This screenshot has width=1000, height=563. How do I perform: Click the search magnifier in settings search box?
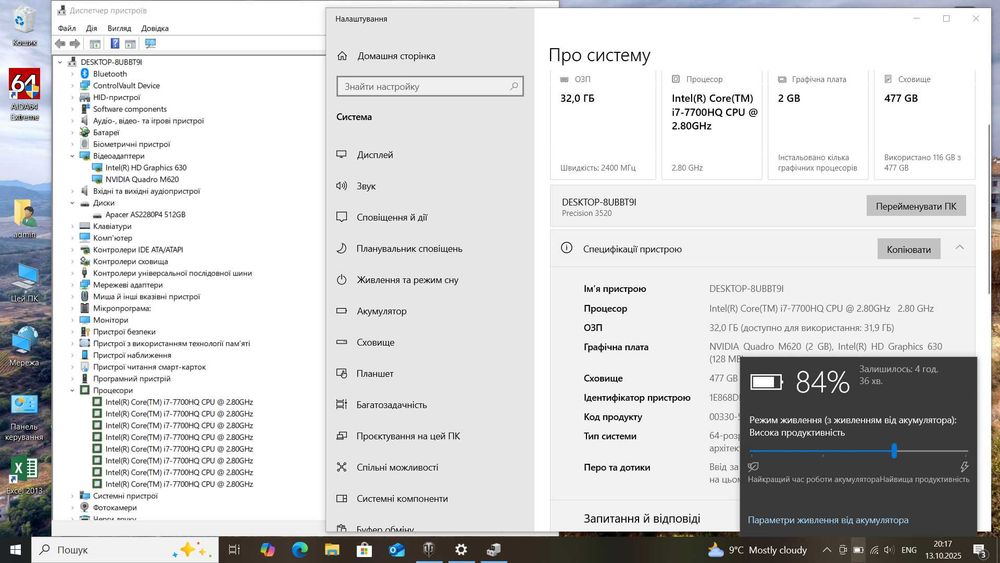pyautogui.click(x=514, y=86)
